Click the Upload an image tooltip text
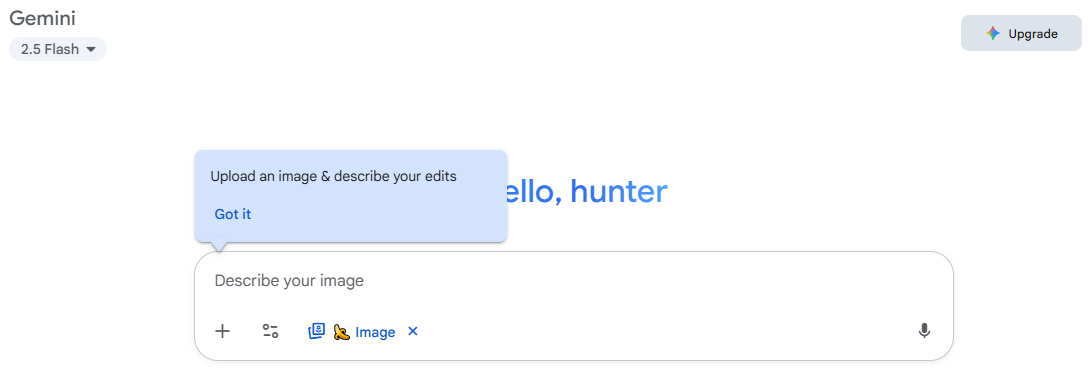This screenshot has width=1089, height=378. [x=333, y=176]
